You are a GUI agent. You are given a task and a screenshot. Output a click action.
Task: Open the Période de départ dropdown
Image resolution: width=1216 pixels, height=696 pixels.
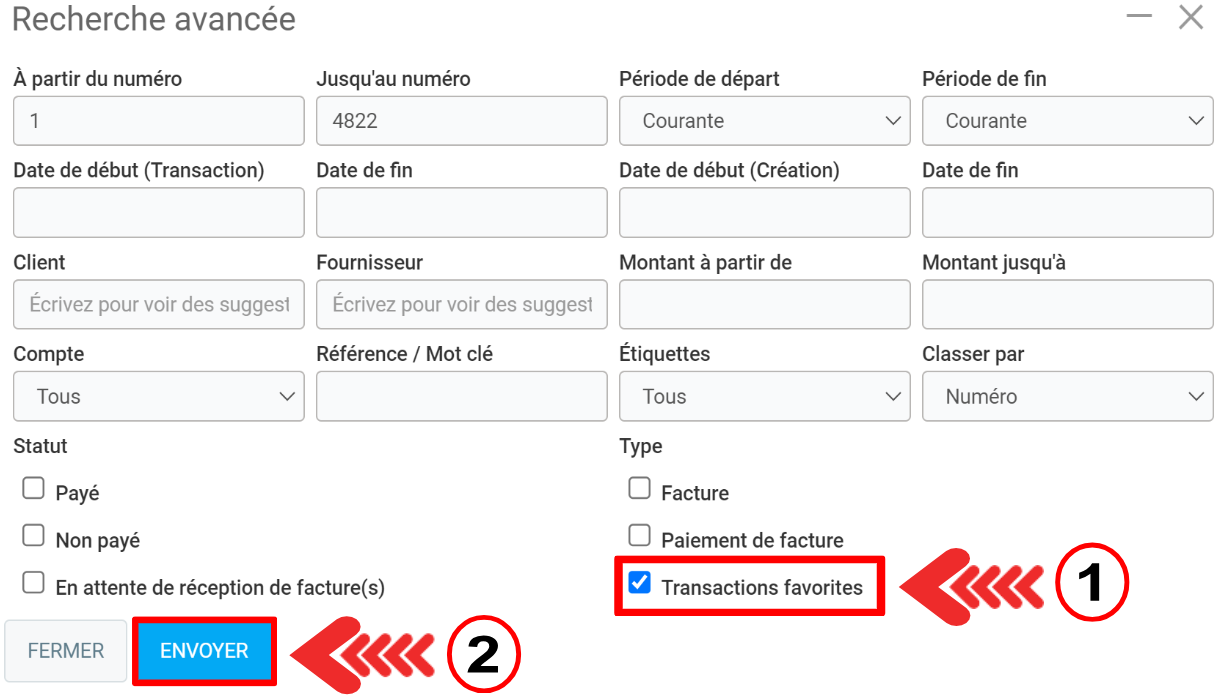pos(764,121)
